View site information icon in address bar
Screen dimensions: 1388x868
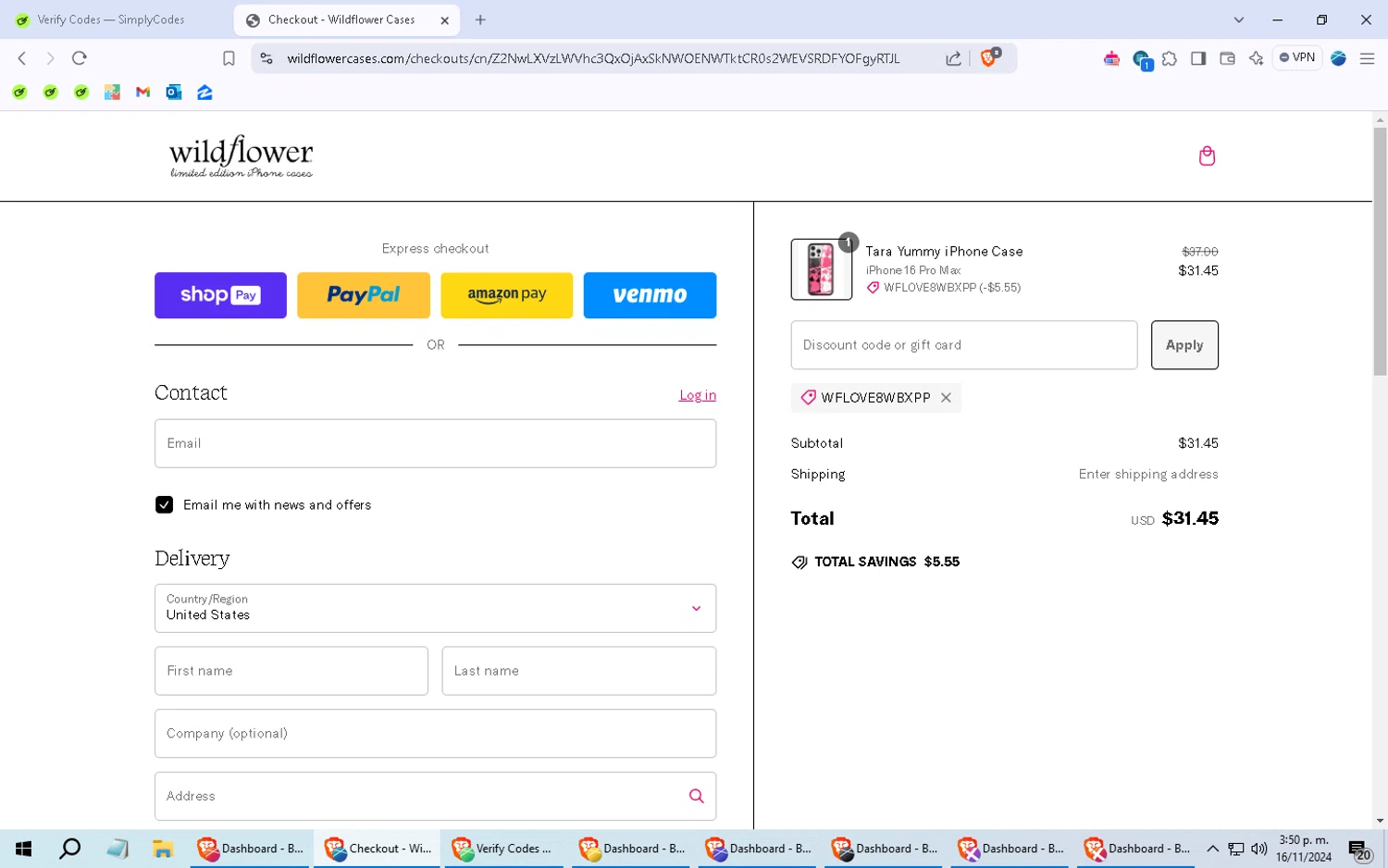(266, 58)
